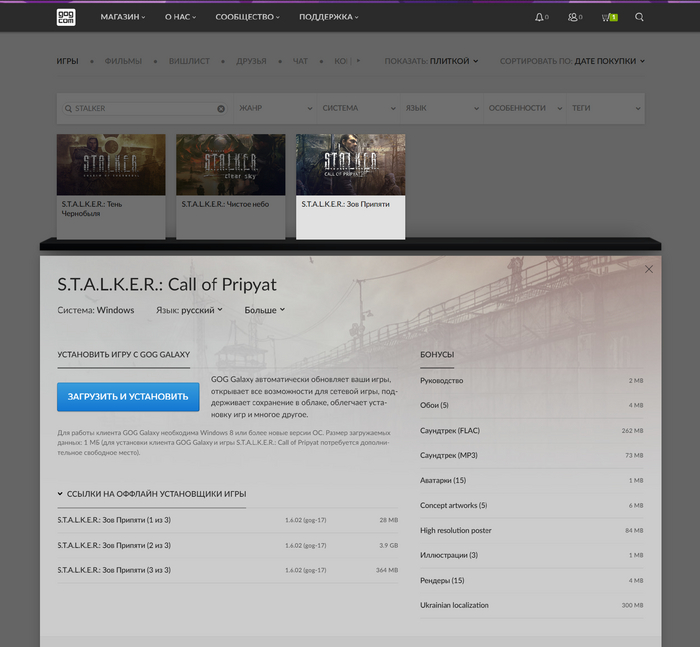Click into the STALKER search input
The height and width of the screenshot is (647, 700).
[145, 109]
